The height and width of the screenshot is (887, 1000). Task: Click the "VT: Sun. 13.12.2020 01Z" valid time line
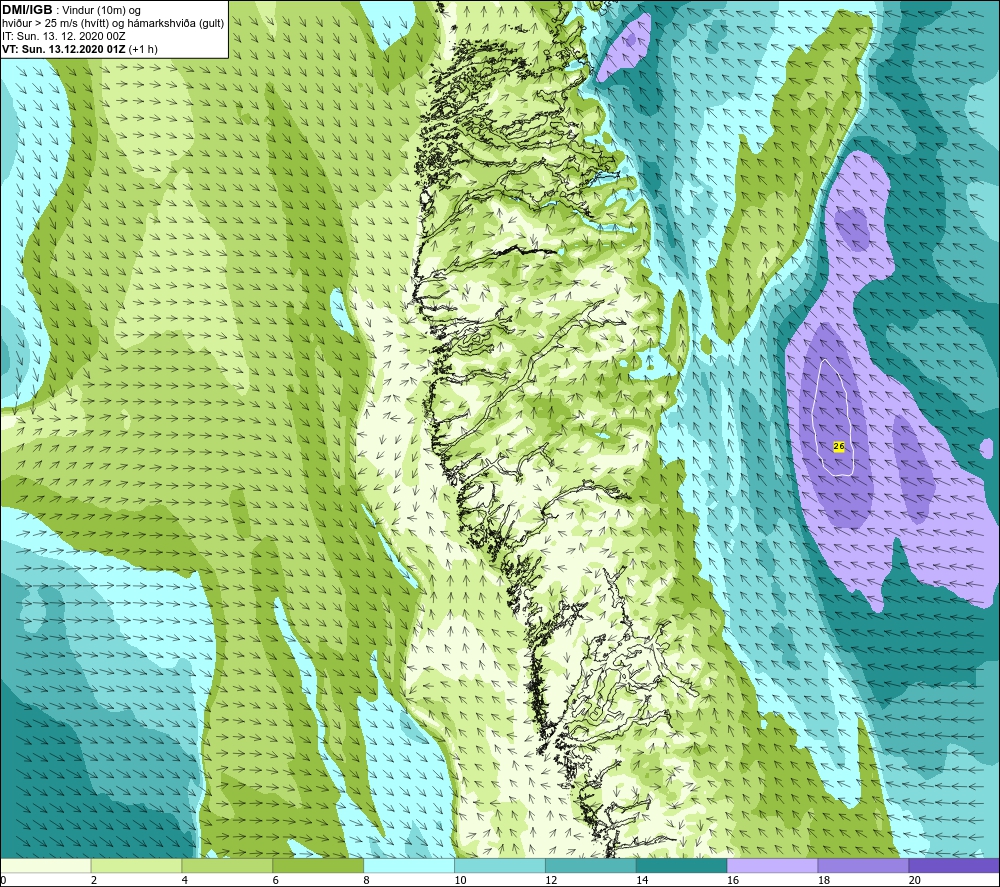click(64, 49)
